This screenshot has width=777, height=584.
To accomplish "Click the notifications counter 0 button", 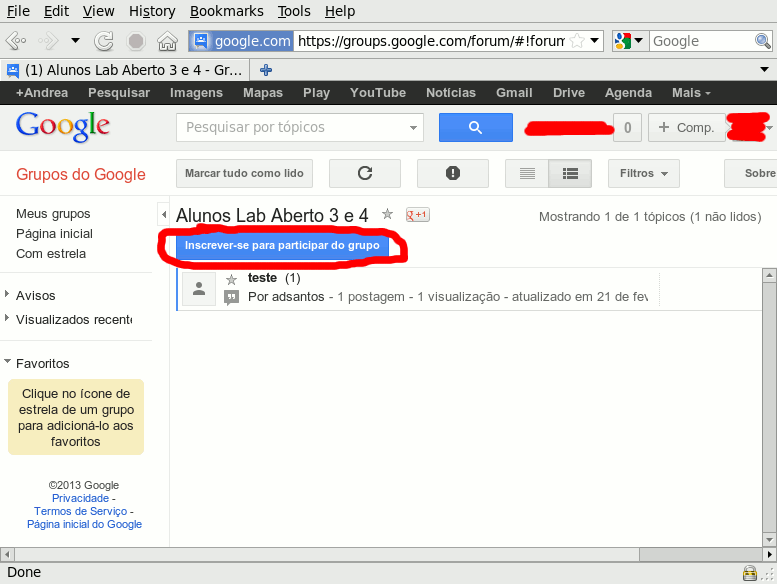I will [627, 127].
